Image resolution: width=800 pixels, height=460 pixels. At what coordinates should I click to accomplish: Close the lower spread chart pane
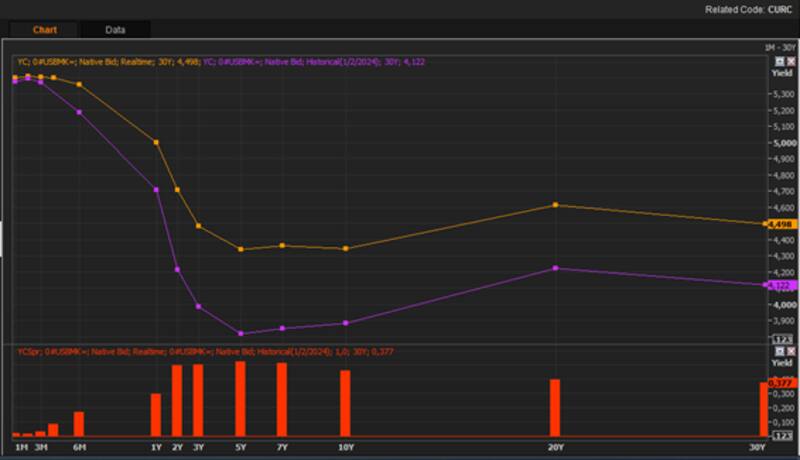click(x=790, y=352)
